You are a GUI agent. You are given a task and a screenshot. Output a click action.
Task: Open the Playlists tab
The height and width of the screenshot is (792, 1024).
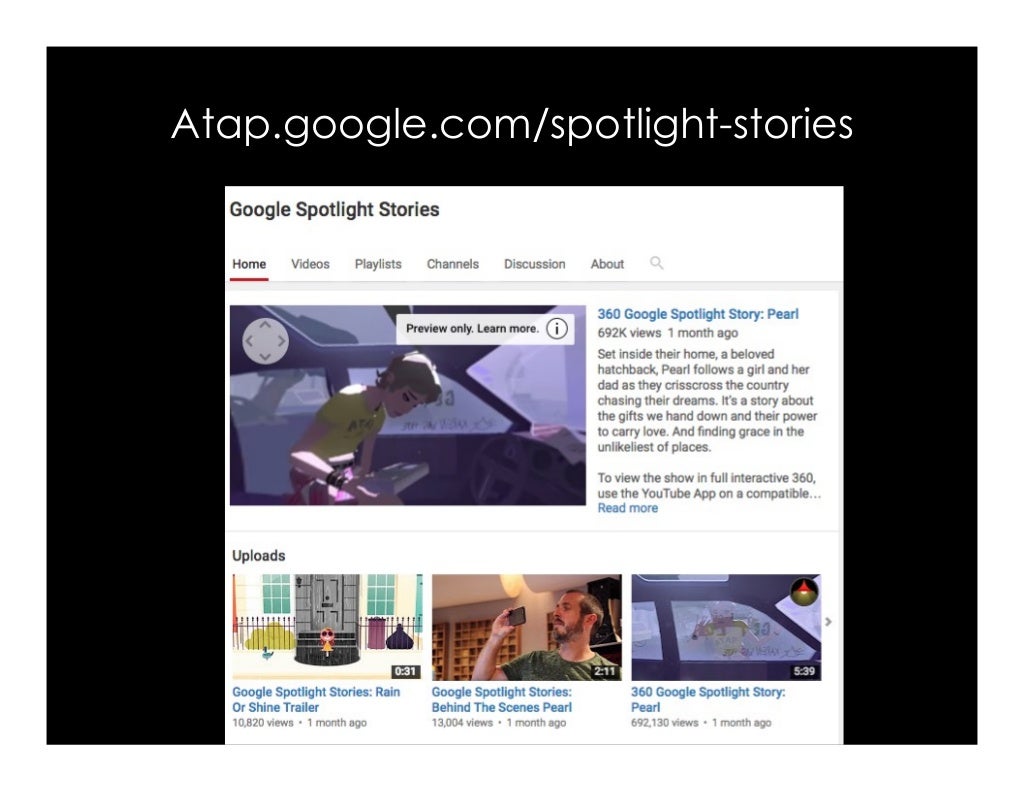click(378, 264)
